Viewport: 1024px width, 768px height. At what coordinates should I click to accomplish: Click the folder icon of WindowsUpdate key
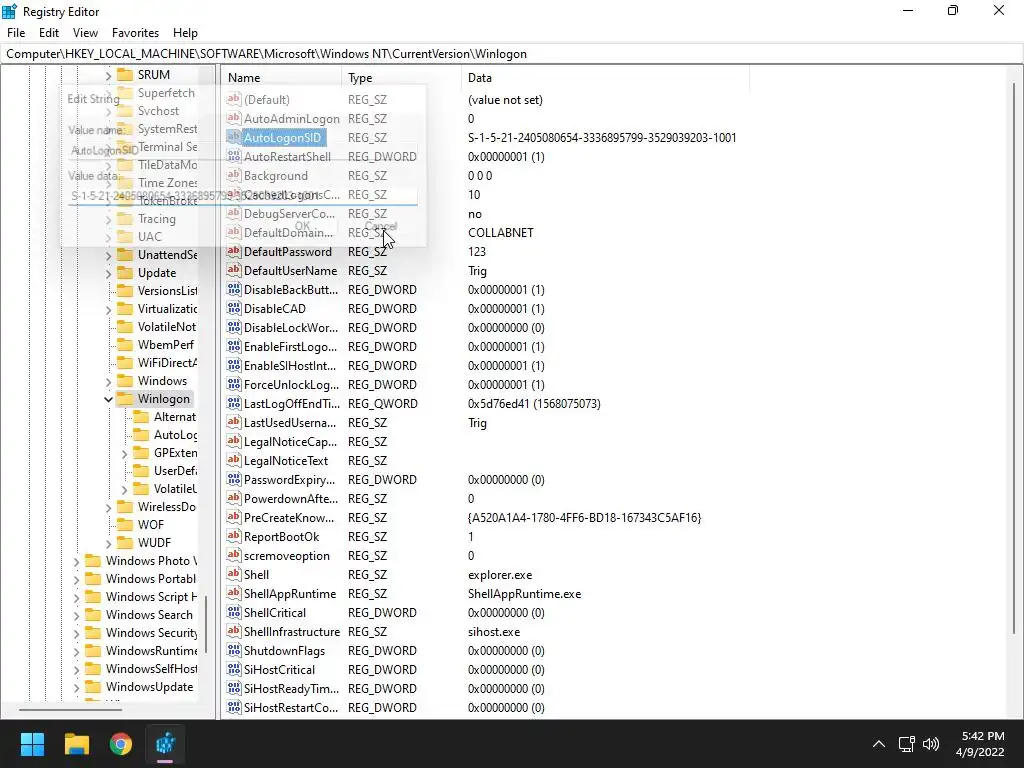point(93,686)
